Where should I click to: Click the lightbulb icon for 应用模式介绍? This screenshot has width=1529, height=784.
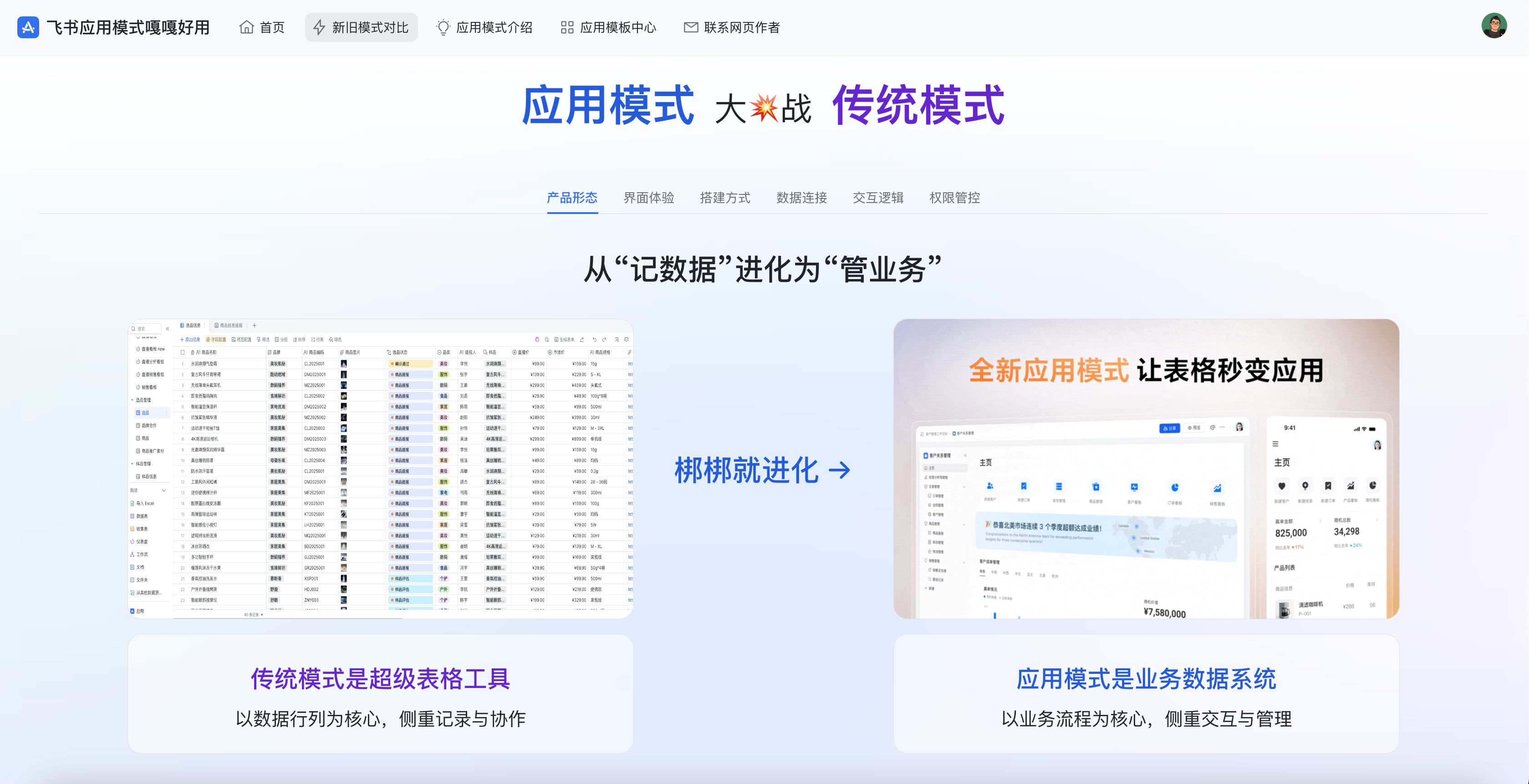click(x=443, y=27)
